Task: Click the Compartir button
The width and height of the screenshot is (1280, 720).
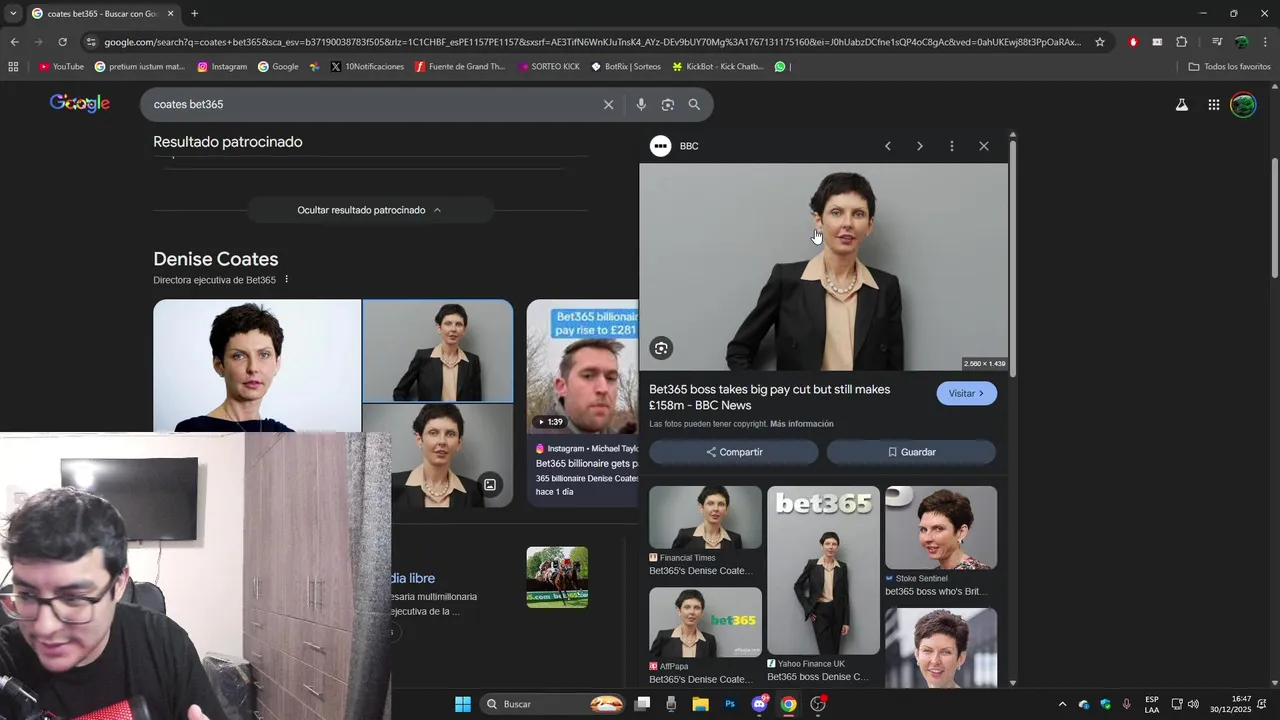Action: point(734,452)
